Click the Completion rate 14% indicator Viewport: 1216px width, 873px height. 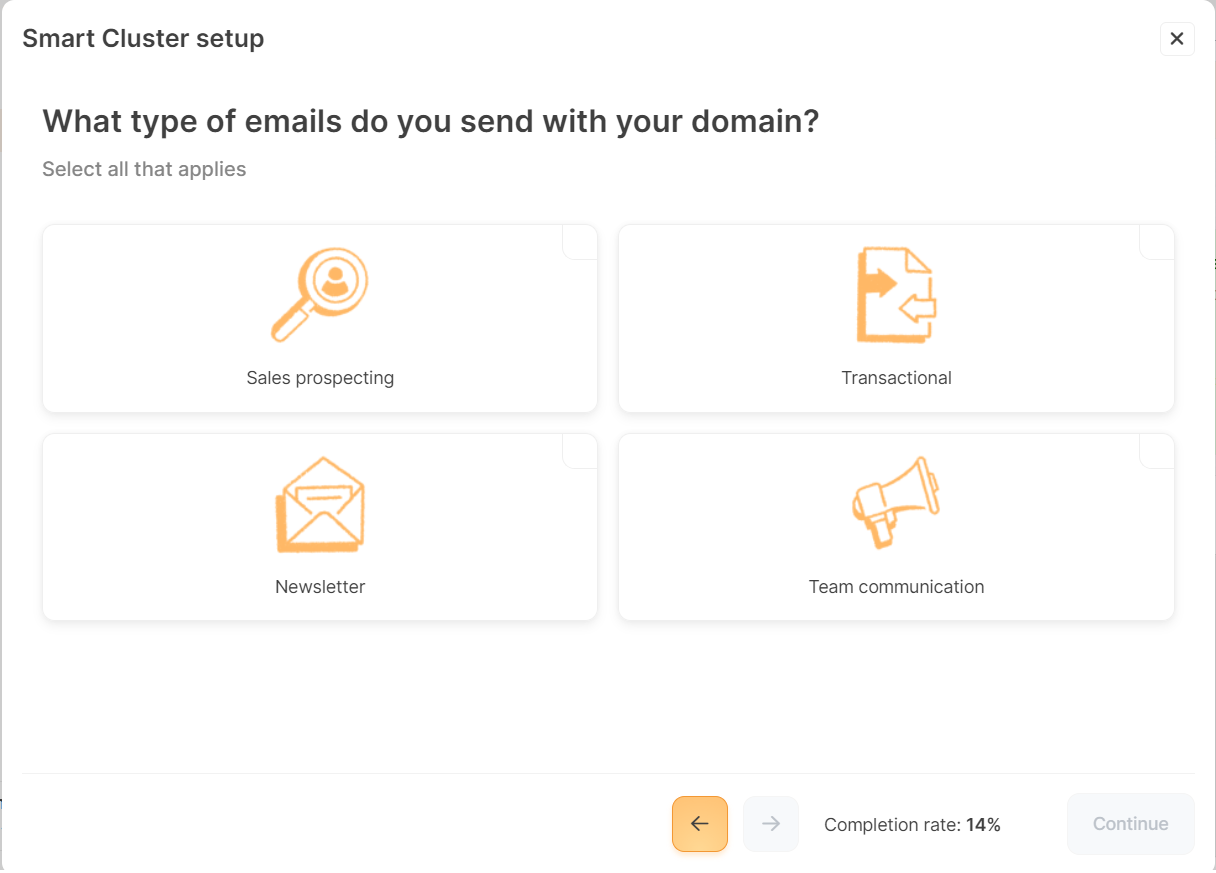pos(912,825)
